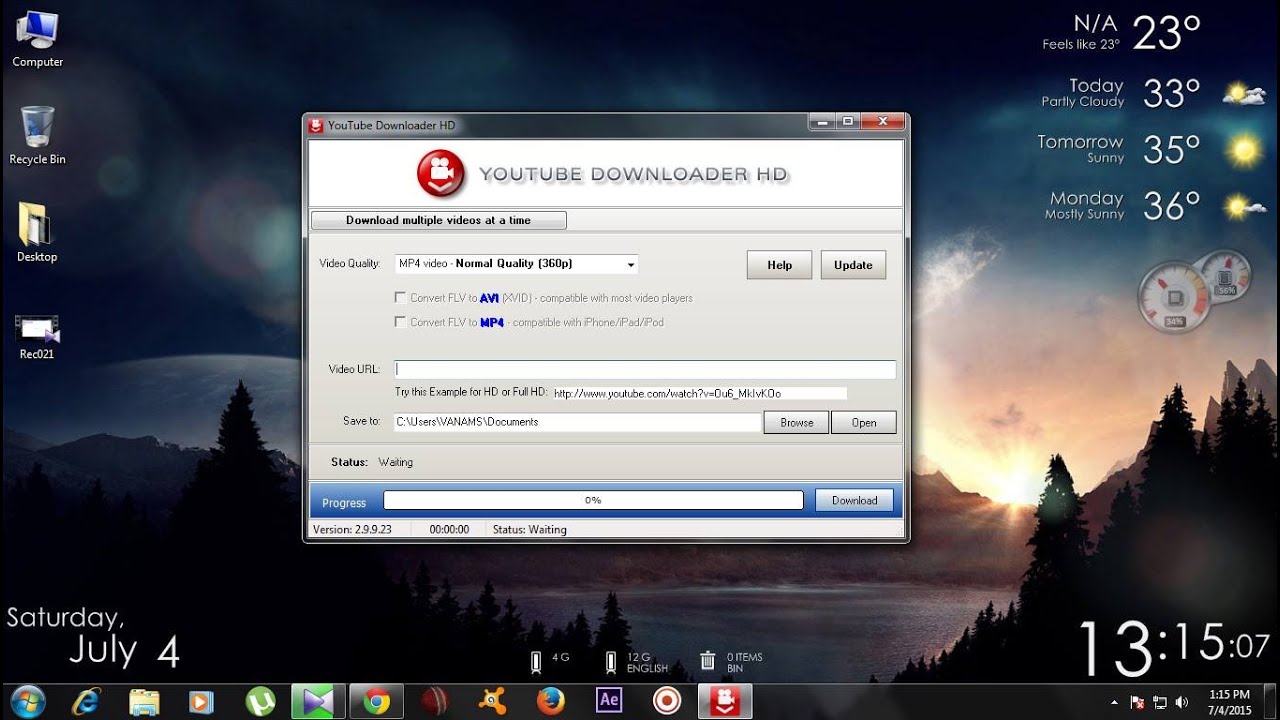Click the Open folder button
The width and height of the screenshot is (1280, 720).
(864, 422)
